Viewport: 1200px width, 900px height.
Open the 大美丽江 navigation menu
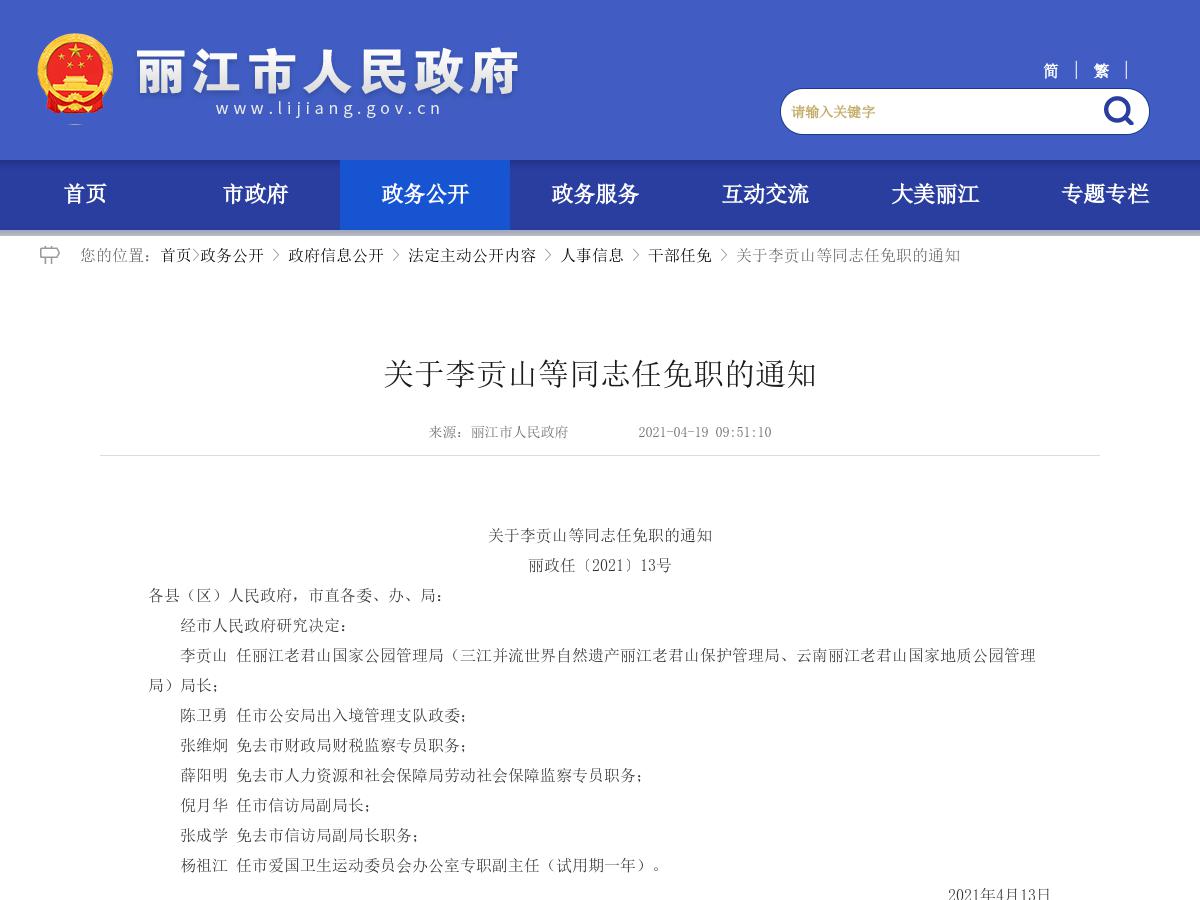(936, 195)
